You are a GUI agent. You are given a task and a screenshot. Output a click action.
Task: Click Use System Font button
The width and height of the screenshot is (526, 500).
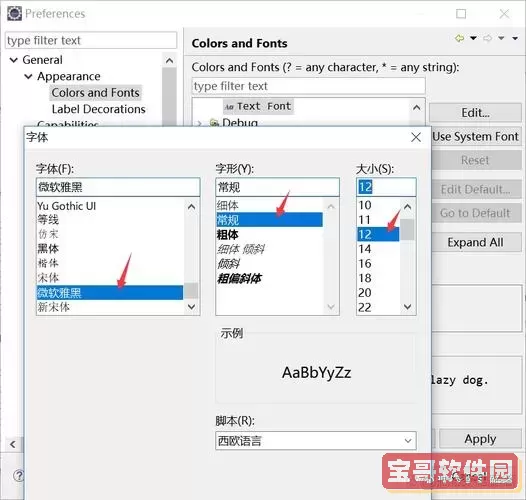475,137
